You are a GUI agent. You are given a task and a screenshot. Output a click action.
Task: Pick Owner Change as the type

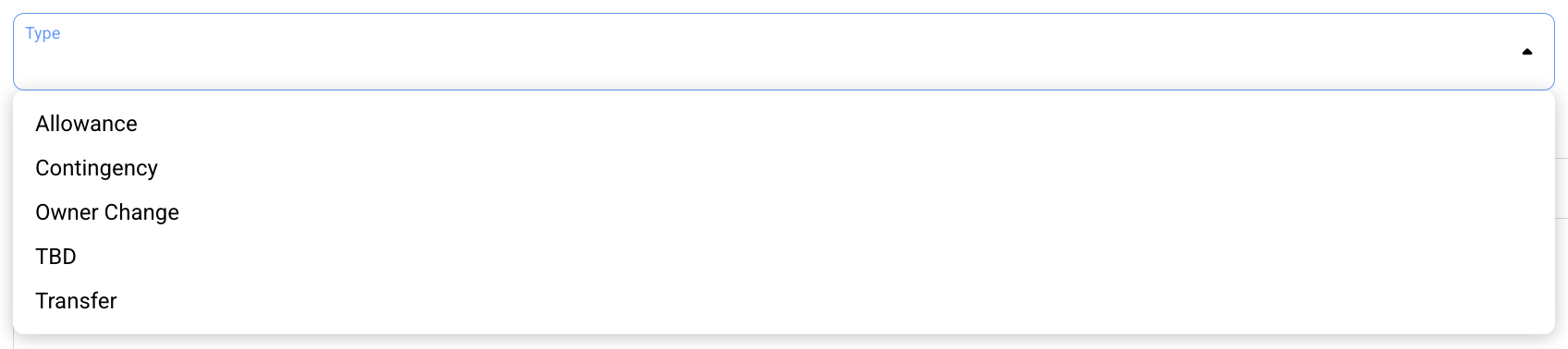[784, 212]
